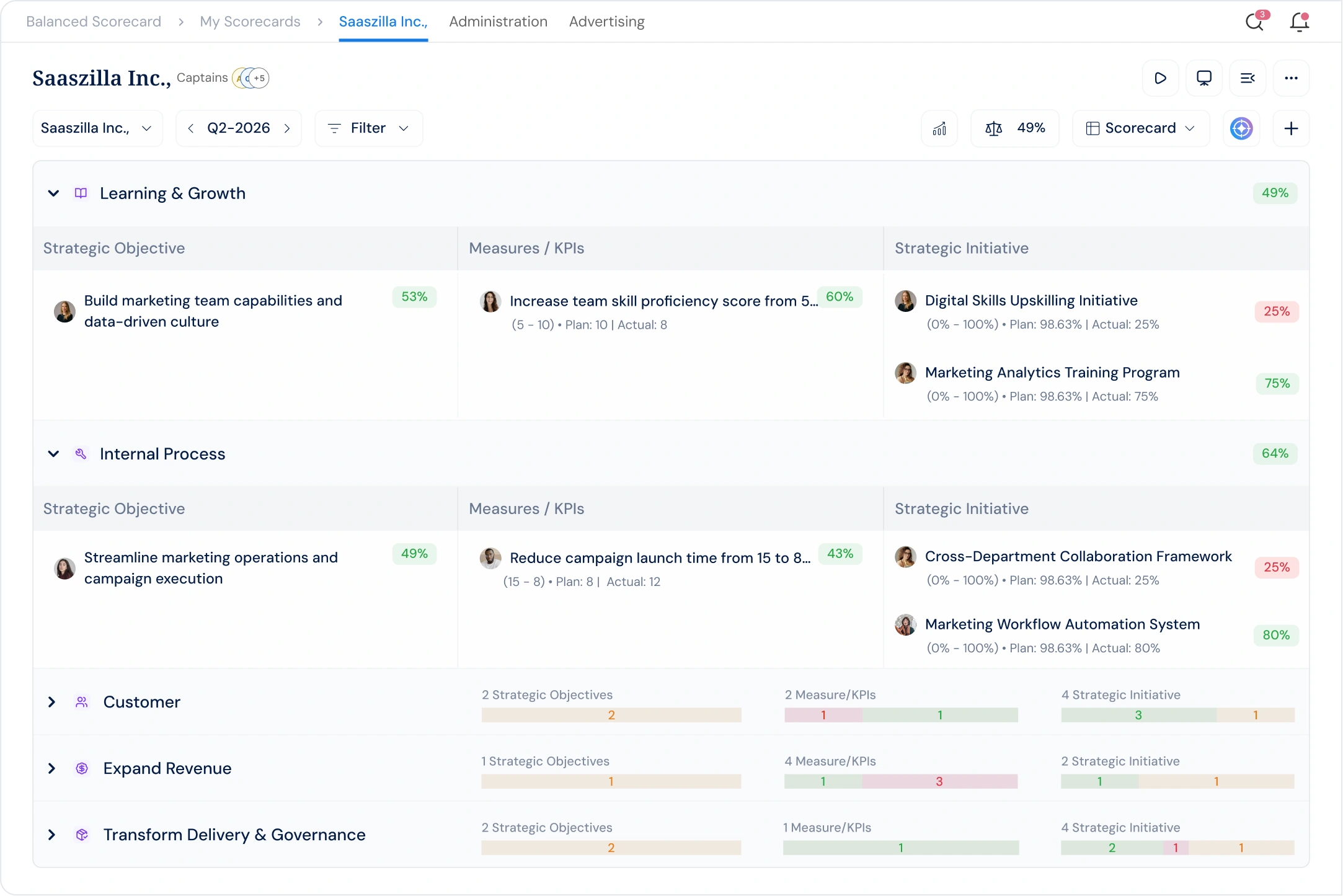Click the 25% Digital Skills Upskilling badge
The height and width of the screenshot is (896, 1343).
1277,312
